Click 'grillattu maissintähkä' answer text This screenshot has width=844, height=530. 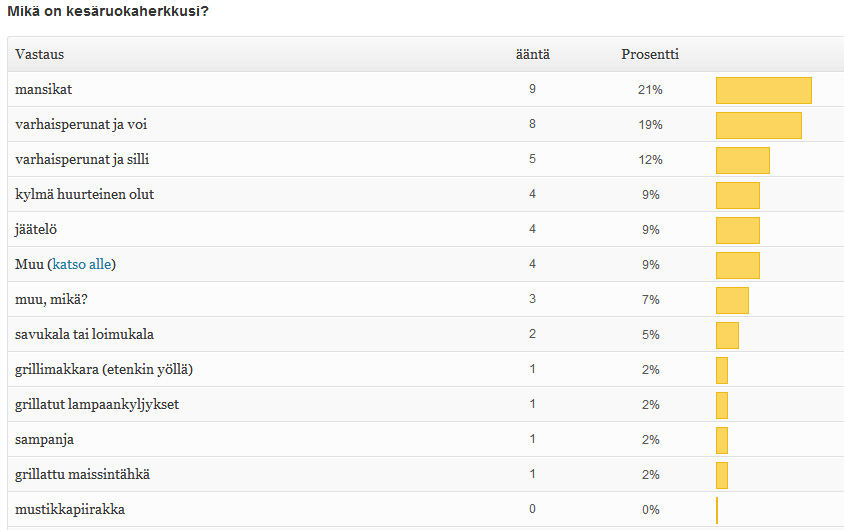pyautogui.click(x=83, y=474)
